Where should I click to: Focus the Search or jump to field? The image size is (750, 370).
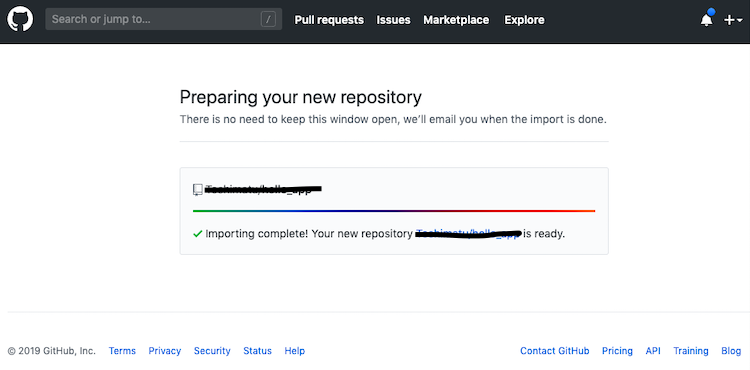(164, 20)
